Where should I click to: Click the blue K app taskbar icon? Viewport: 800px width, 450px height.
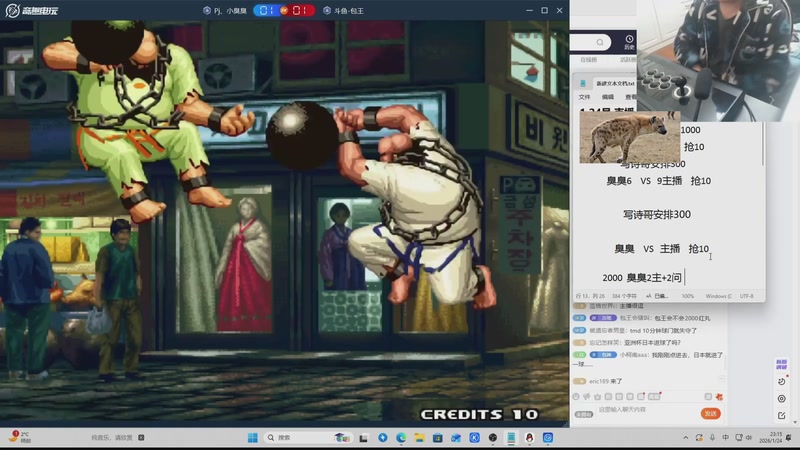pyautogui.click(x=474, y=438)
